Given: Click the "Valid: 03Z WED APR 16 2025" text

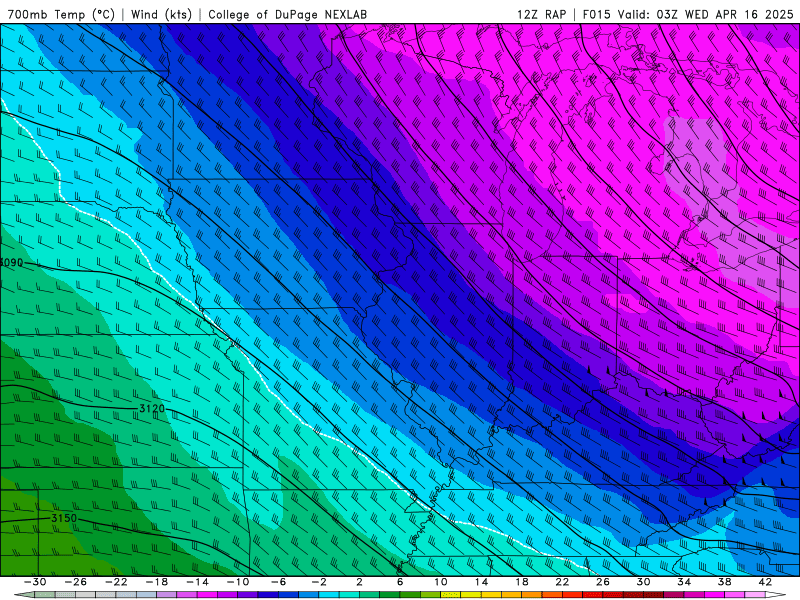Looking at the screenshot, I should click(x=706, y=14).
